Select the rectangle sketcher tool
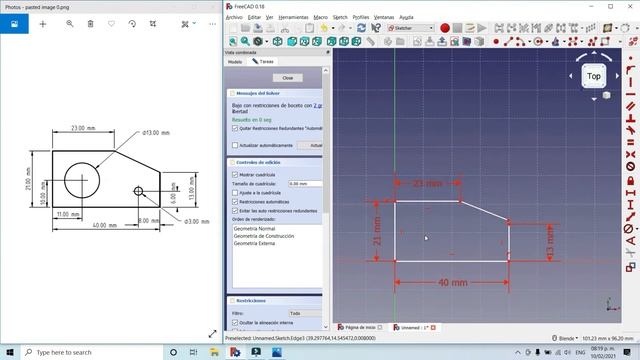Screen dimensions: 640x360 point(605,41)
